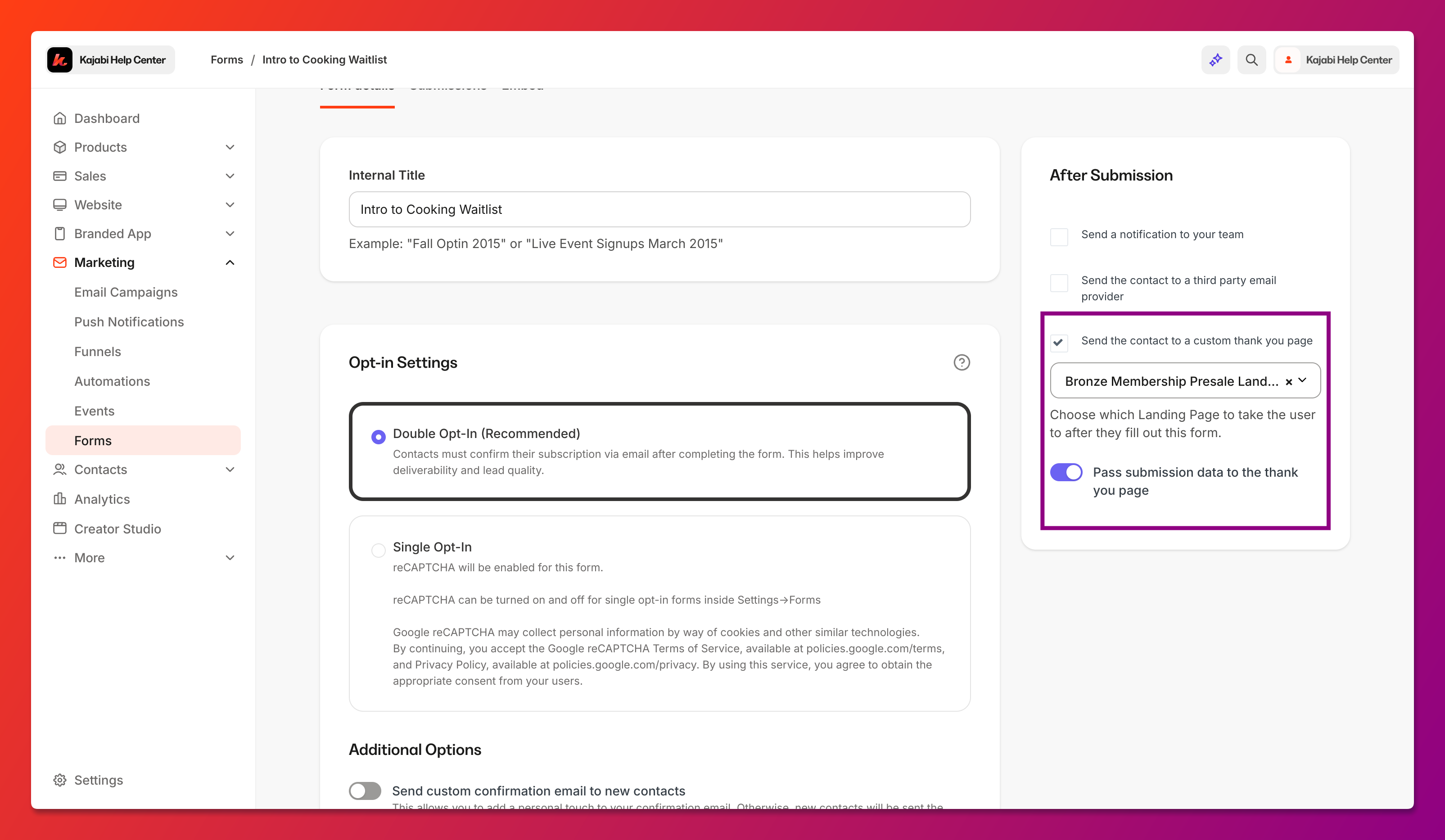Collapse the Marketing section chevron
This screenshot has width=1445, height=840.
[230, 262]
